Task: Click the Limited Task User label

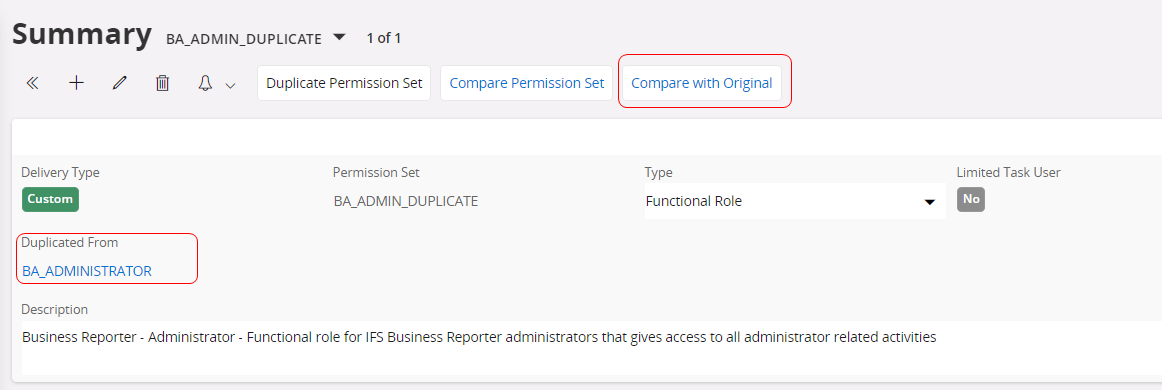Action: click(x=1009, y=173)
